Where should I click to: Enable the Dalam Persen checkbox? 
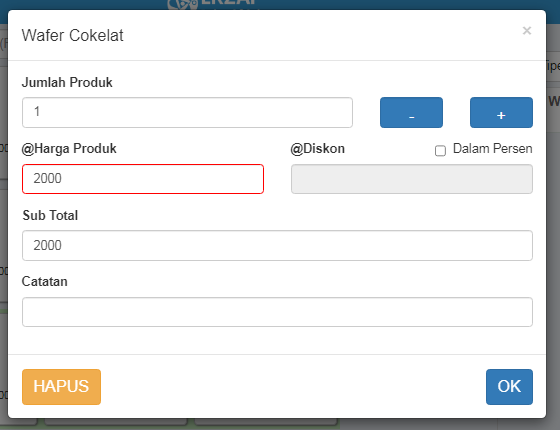(440, 151)
